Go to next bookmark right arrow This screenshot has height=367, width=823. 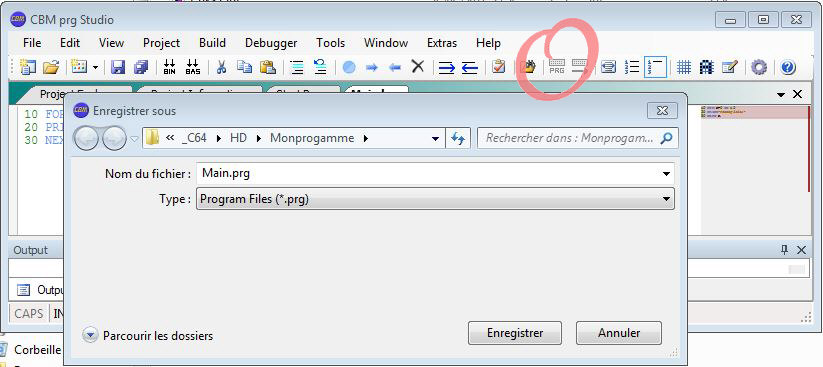click(x=372, y=67)
